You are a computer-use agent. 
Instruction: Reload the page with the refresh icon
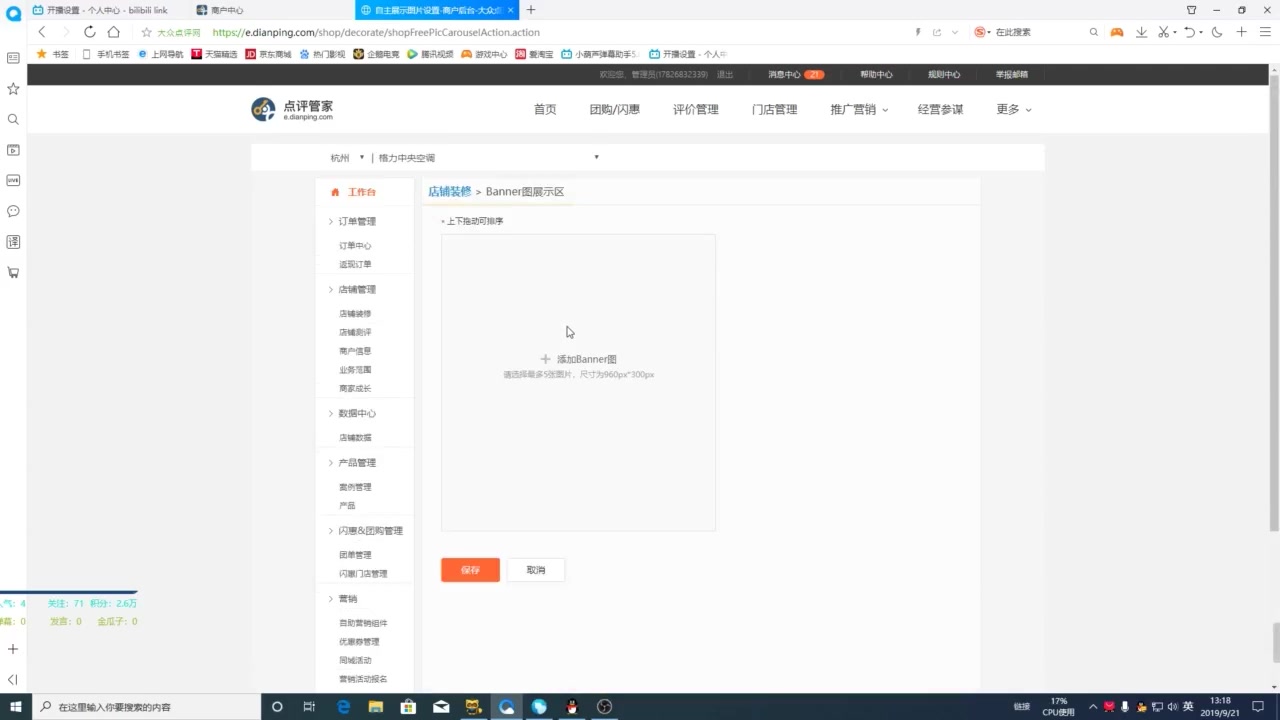pyautogui.click(x=90, y=32)
